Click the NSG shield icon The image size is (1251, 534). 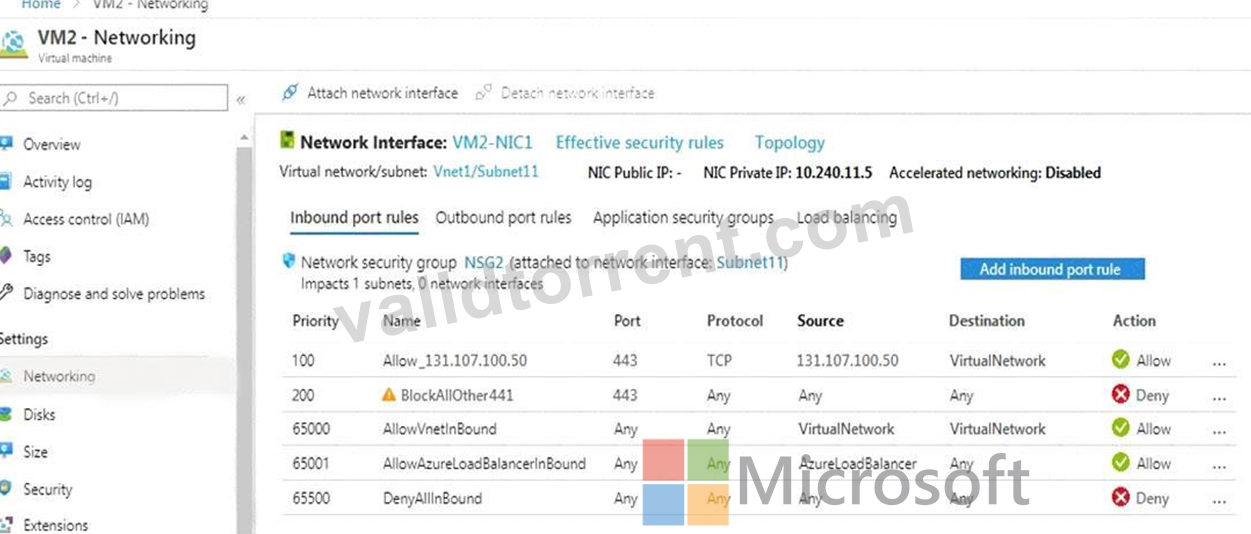[x=289, y=261]
